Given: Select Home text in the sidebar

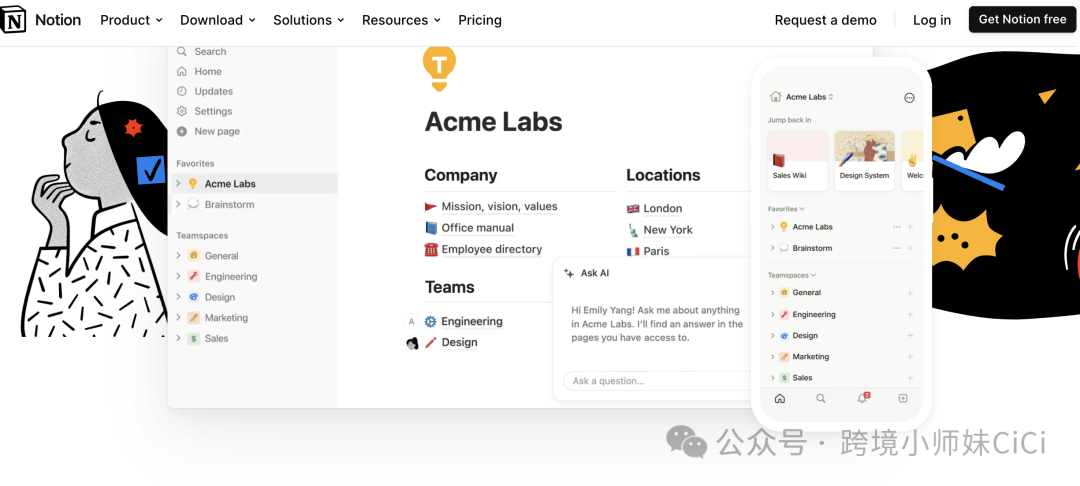Looking at the screenshot, I should (208, 71).
